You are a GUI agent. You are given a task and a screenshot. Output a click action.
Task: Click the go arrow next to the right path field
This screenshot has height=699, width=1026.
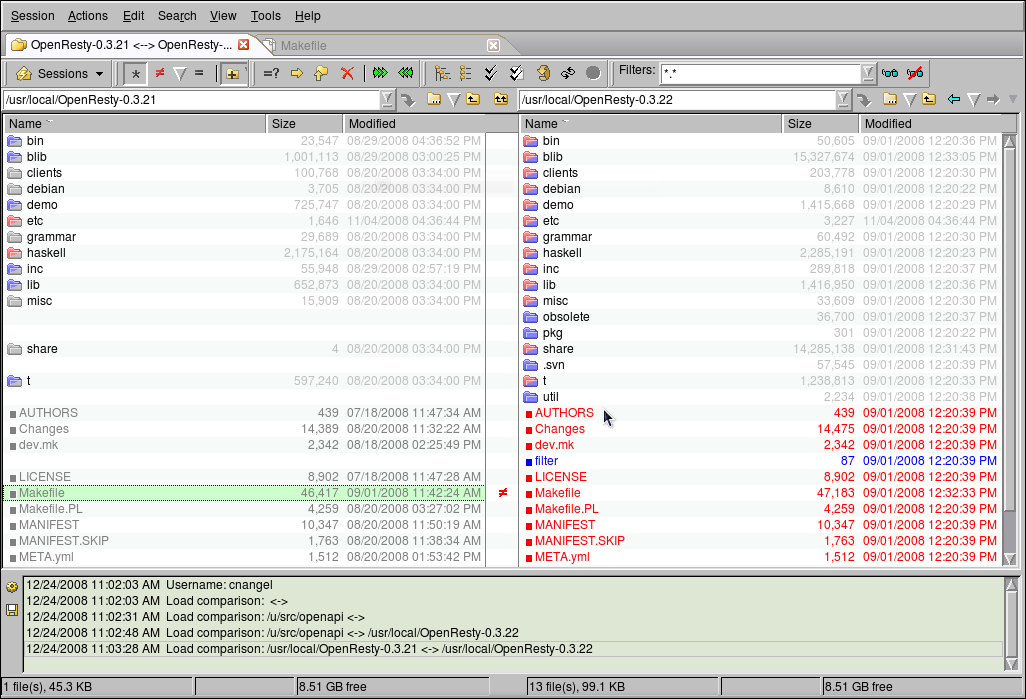pyautogui.click(x=864, y=99)
